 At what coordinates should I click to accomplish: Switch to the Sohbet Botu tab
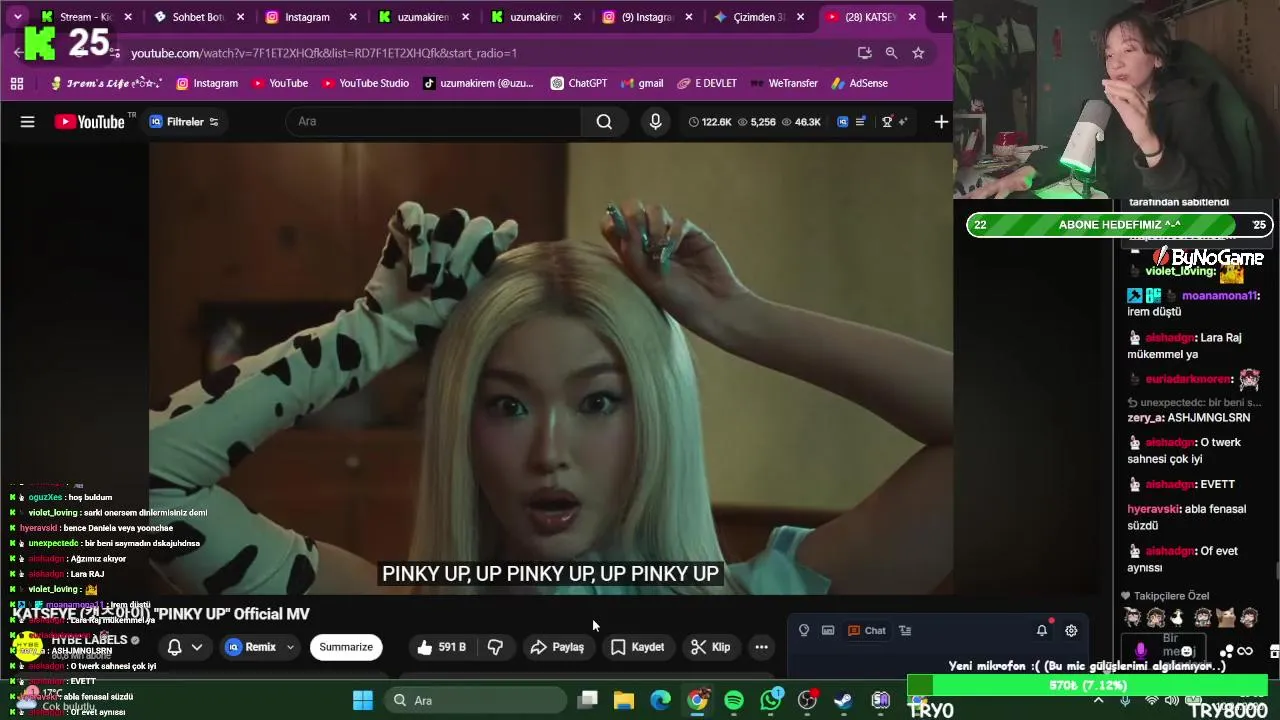(198, 17)
